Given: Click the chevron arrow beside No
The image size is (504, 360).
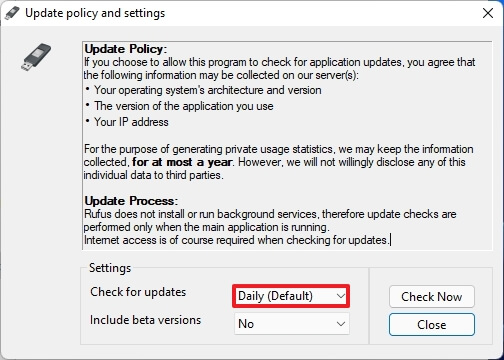Looking at the screenshot, I should click(341, 324).
